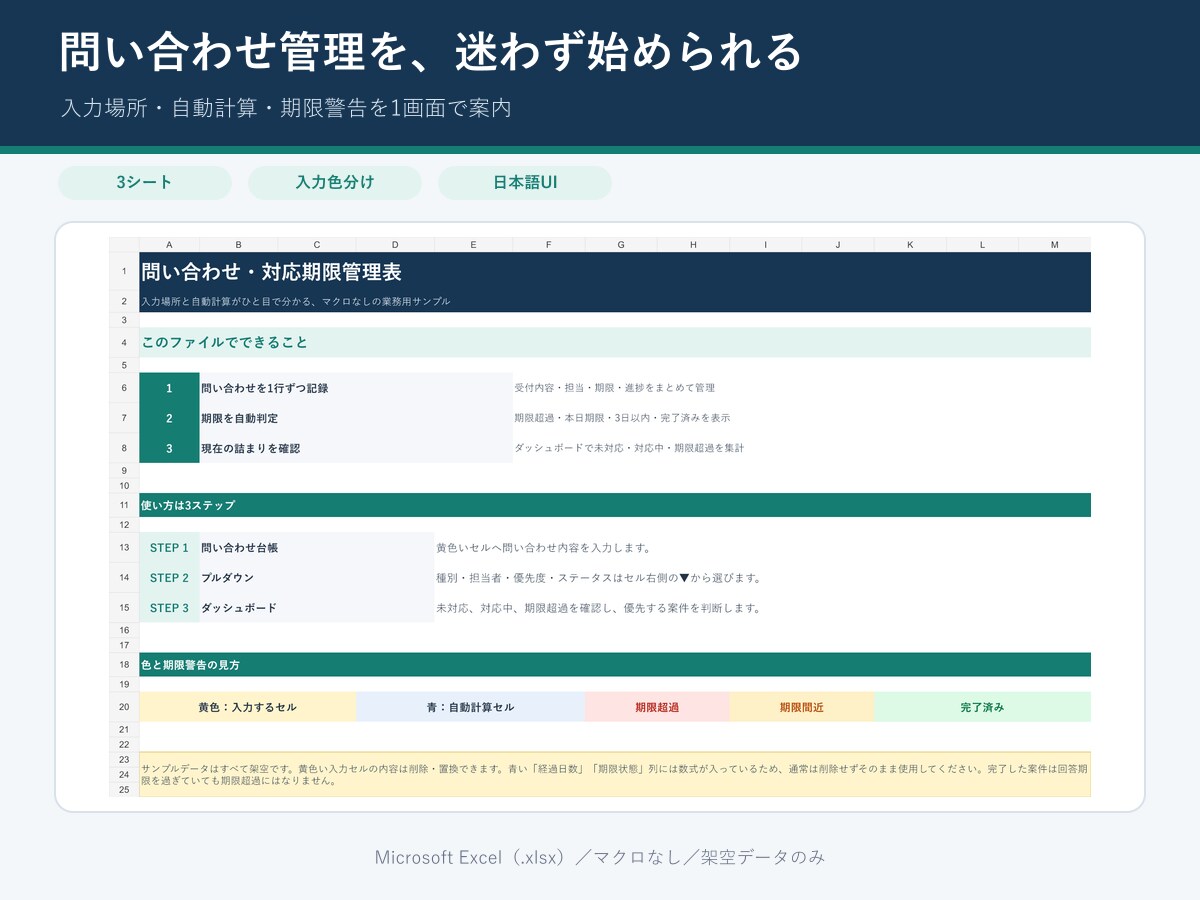This screenshot has width=1200, height=900.
Task: Select column H header
Action: click(x=693, y=245)
